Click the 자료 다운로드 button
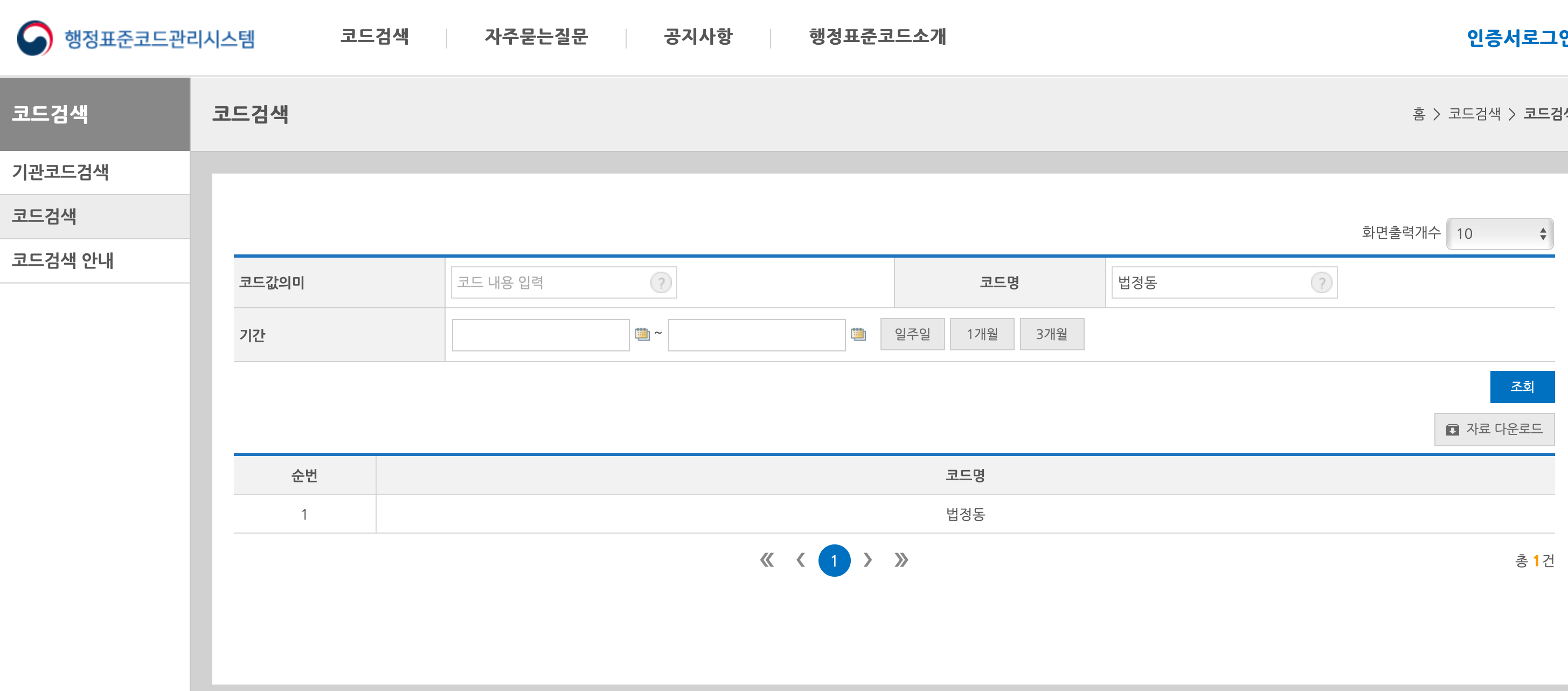The image size is (1568, 691). [x=1494, y=429]
